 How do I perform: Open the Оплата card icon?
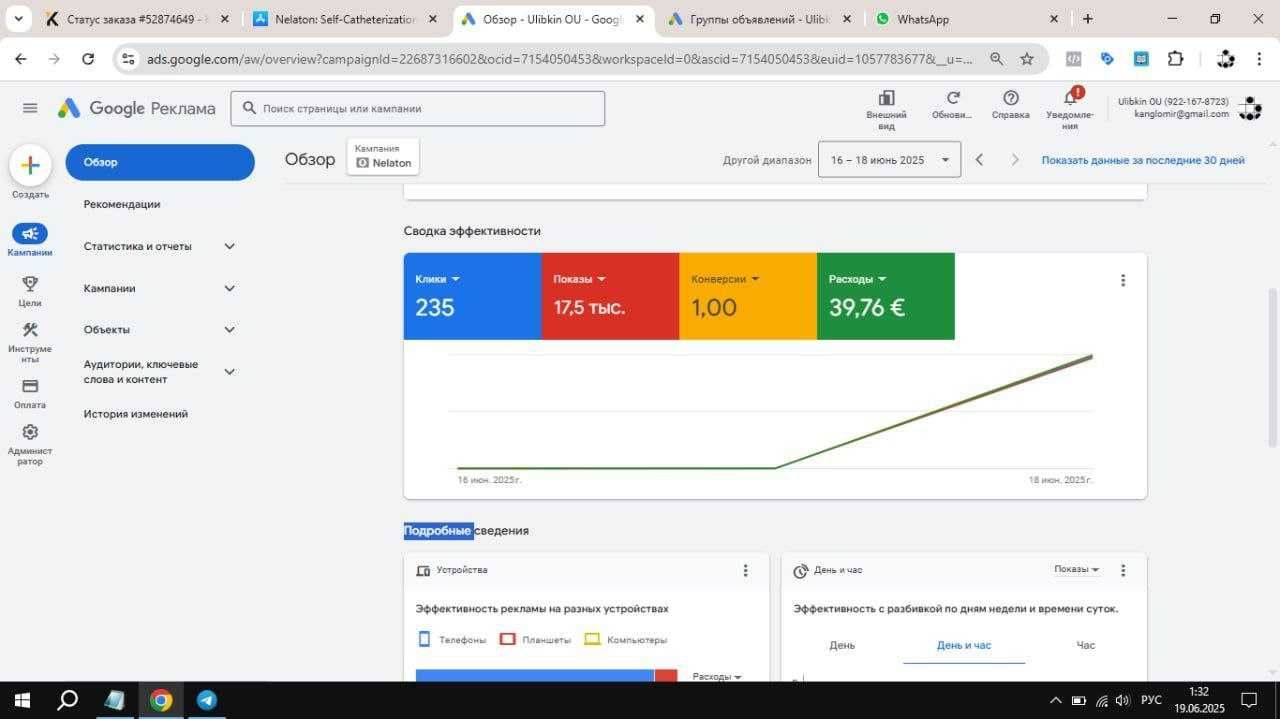click(30, 386)
